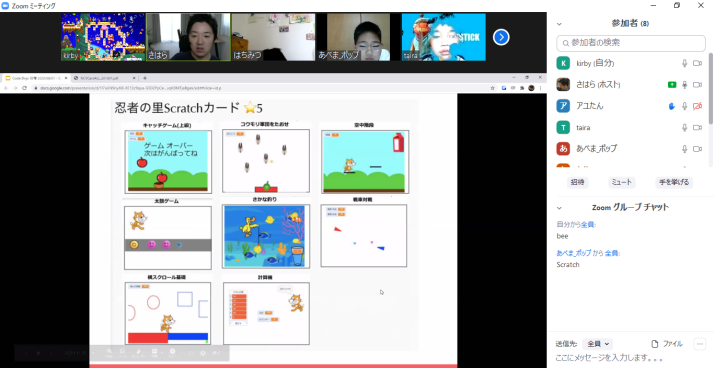The height and width of the screenshot is (368, 714).
Task: Click the 'Scratch' chat message
Action: 568,264
